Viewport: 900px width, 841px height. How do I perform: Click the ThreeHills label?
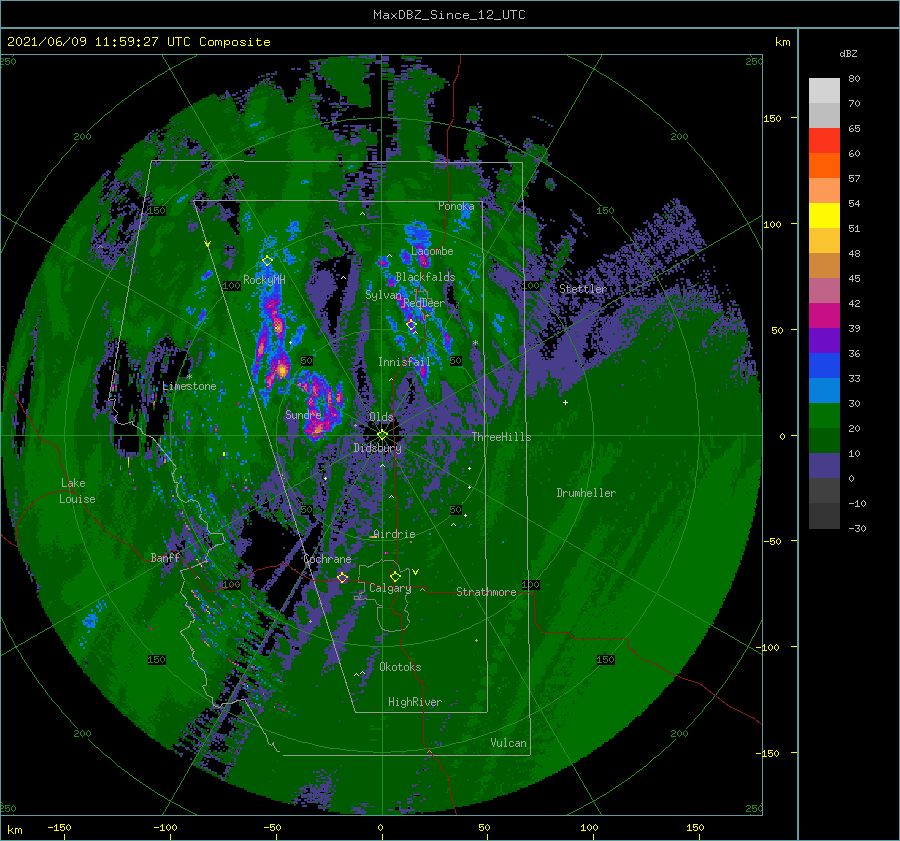(x=501, y=437)
